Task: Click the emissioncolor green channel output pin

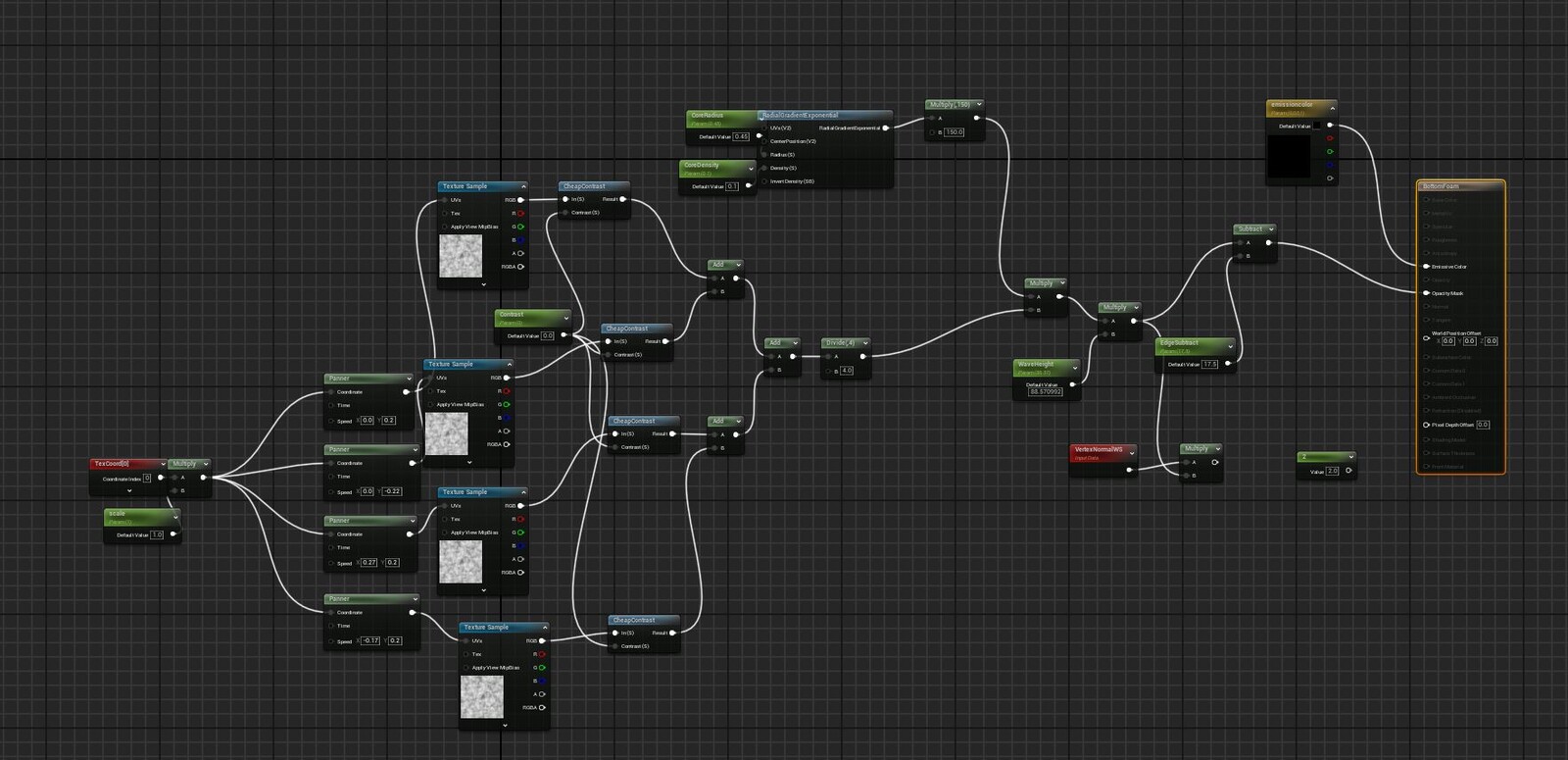Action: (x=1330, y=152)
